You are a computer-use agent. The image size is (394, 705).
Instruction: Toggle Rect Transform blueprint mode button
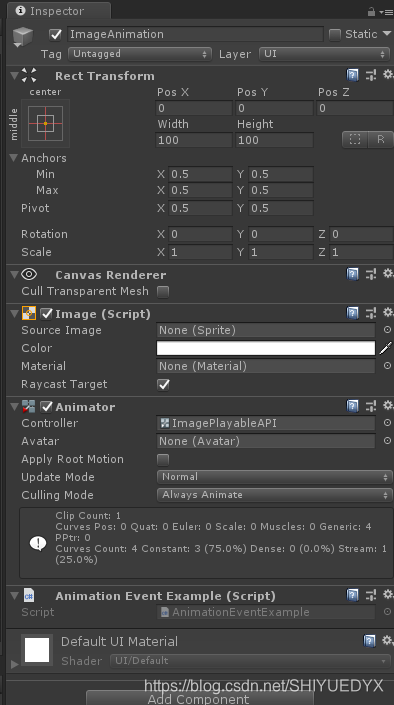point(355,139)
